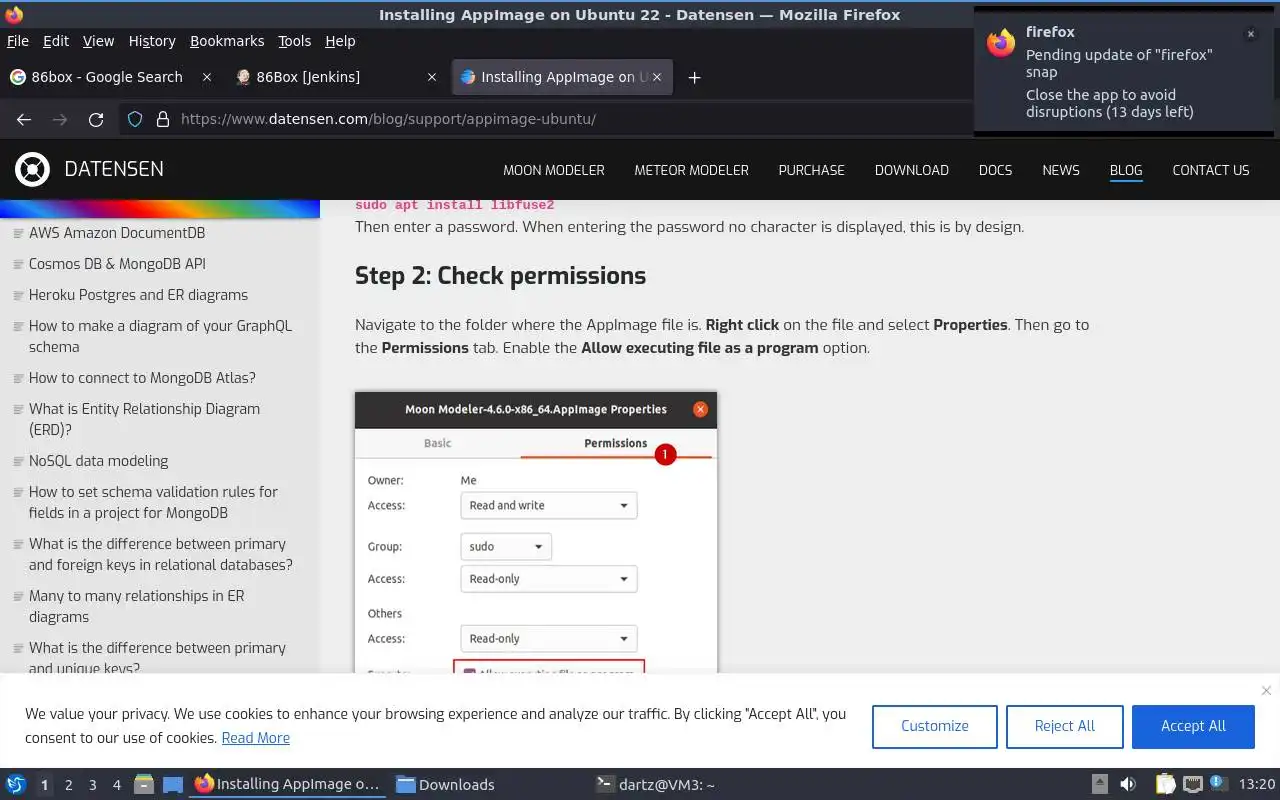Click the clipboard tray icon
1280x800 pixels.
tap(1166, 784)
